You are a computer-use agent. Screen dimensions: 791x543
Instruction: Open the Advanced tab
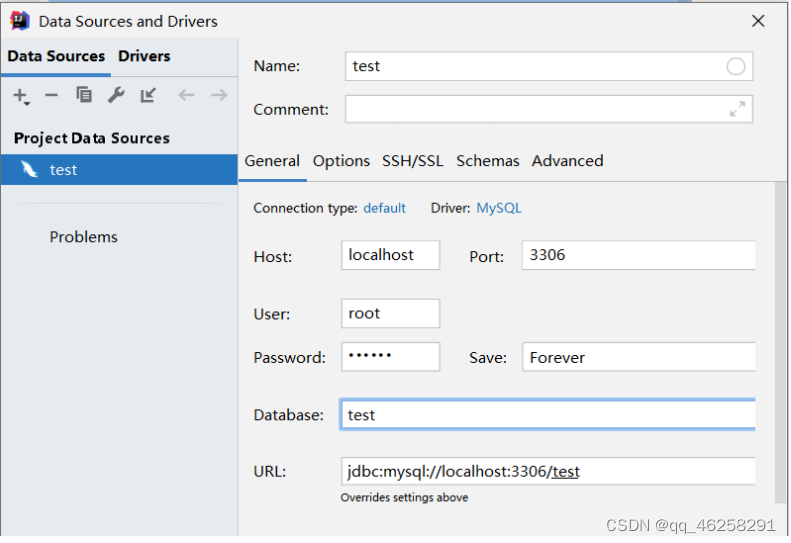[x=568, y=161]
